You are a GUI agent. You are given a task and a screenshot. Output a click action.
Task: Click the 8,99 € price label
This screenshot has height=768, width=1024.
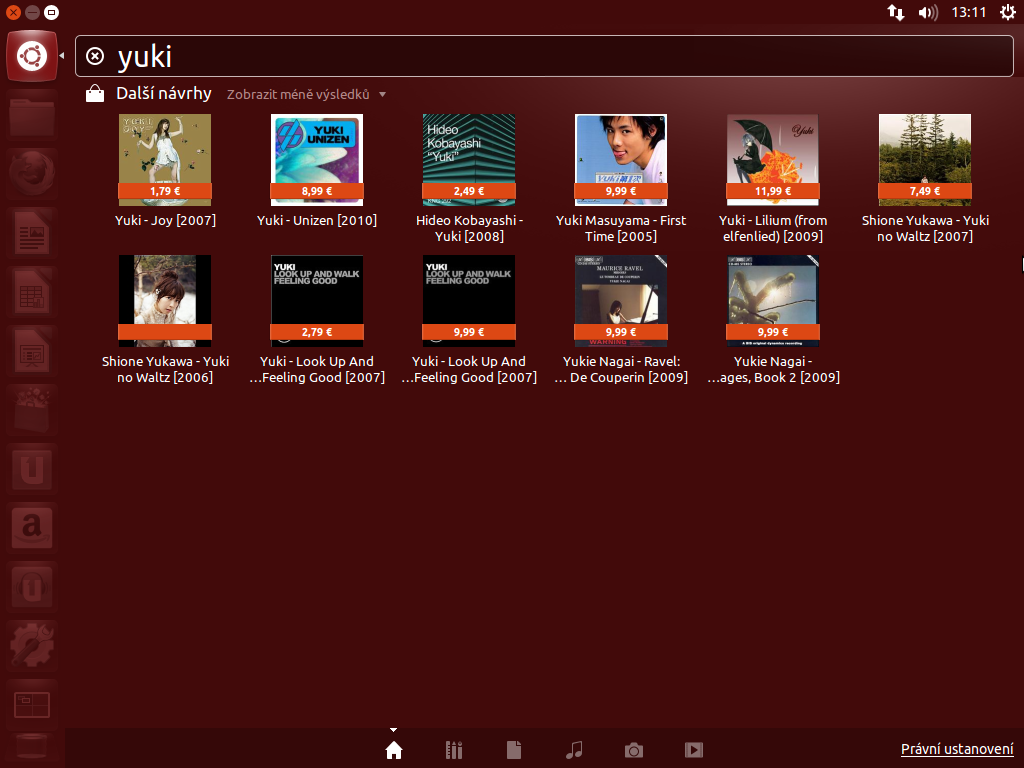click(x=317, y=191)
